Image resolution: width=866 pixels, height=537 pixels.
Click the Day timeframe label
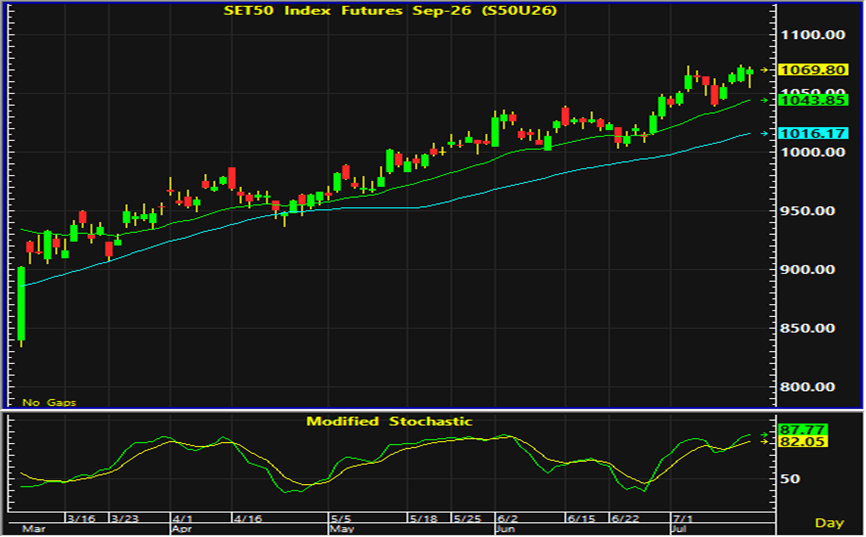(x=830, y=523)
